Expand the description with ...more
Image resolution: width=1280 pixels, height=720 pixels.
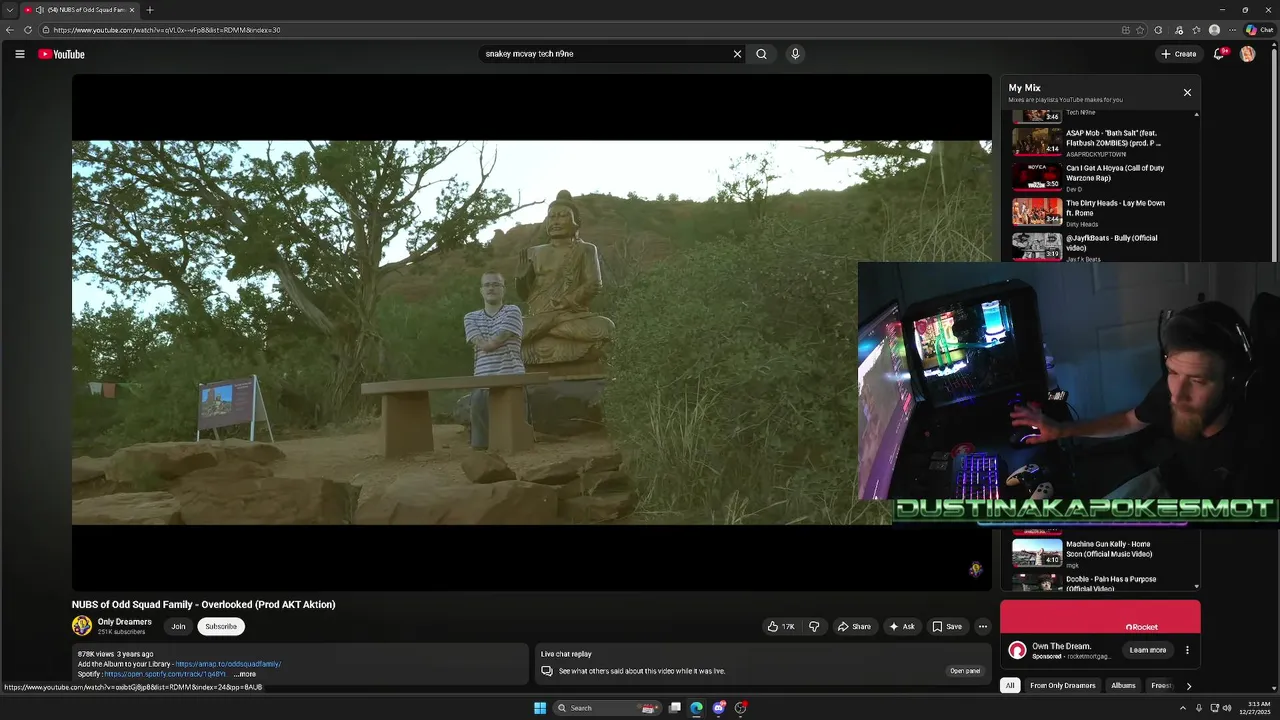pos(245,674)
